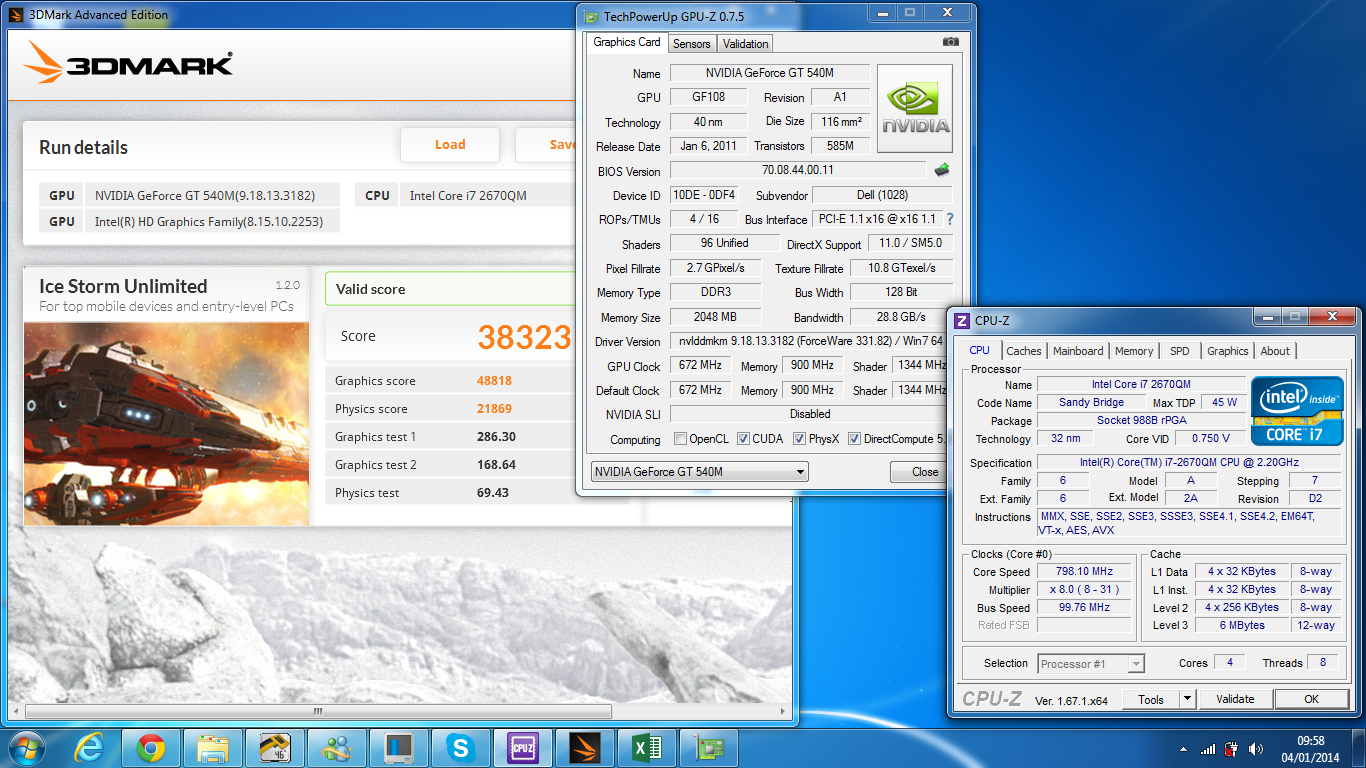Click the 3DMark logo in the header
The width and height of the screenshot is (1366, 768).
128,64
